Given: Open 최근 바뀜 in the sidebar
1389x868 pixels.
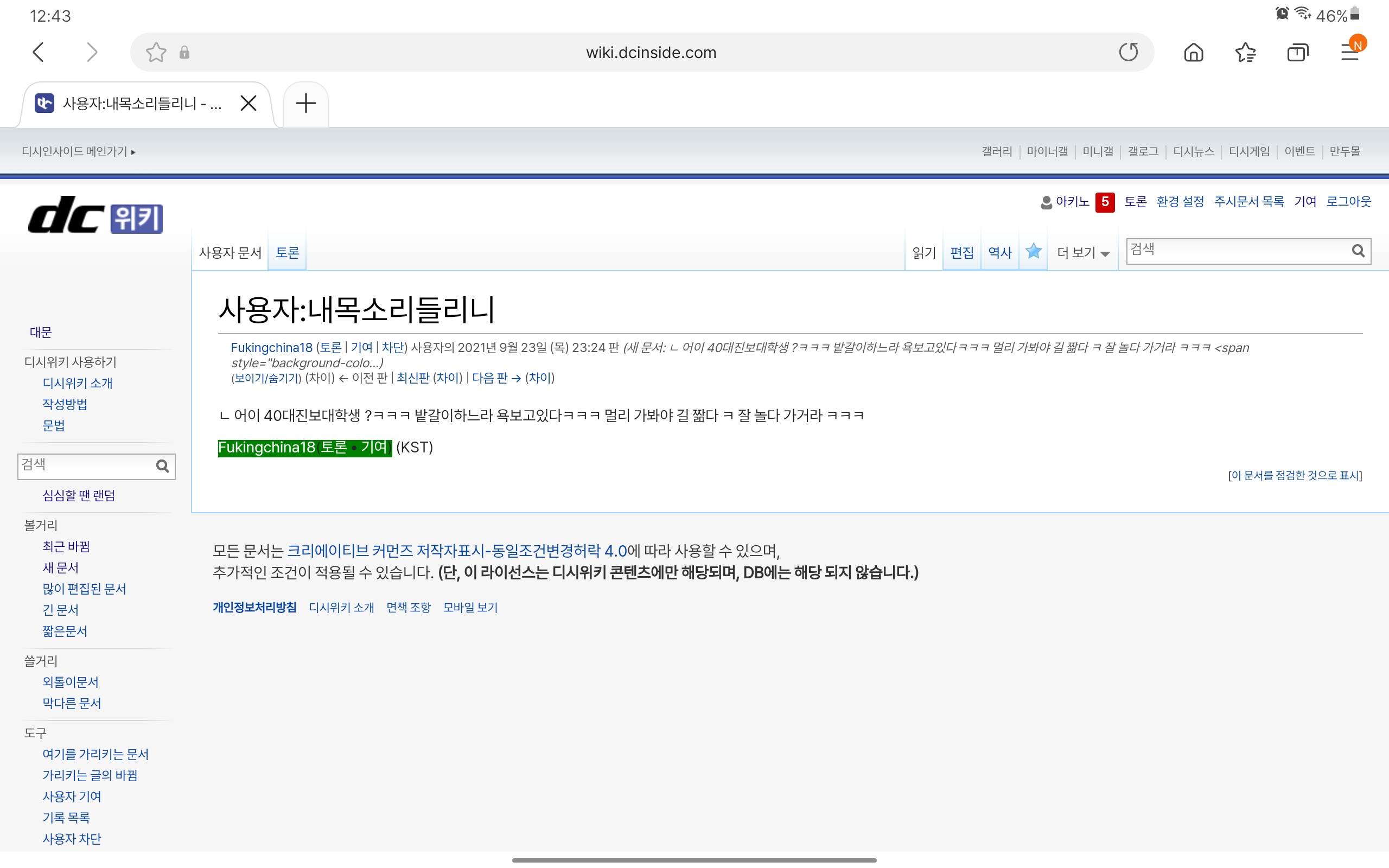Looking at the screenshot, I should 66,546.
